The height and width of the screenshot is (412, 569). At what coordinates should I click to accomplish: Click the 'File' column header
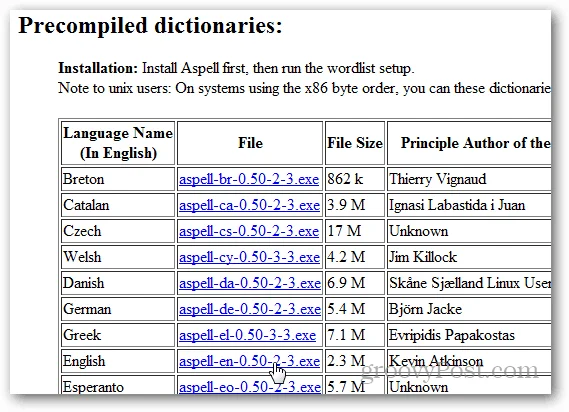250,143
